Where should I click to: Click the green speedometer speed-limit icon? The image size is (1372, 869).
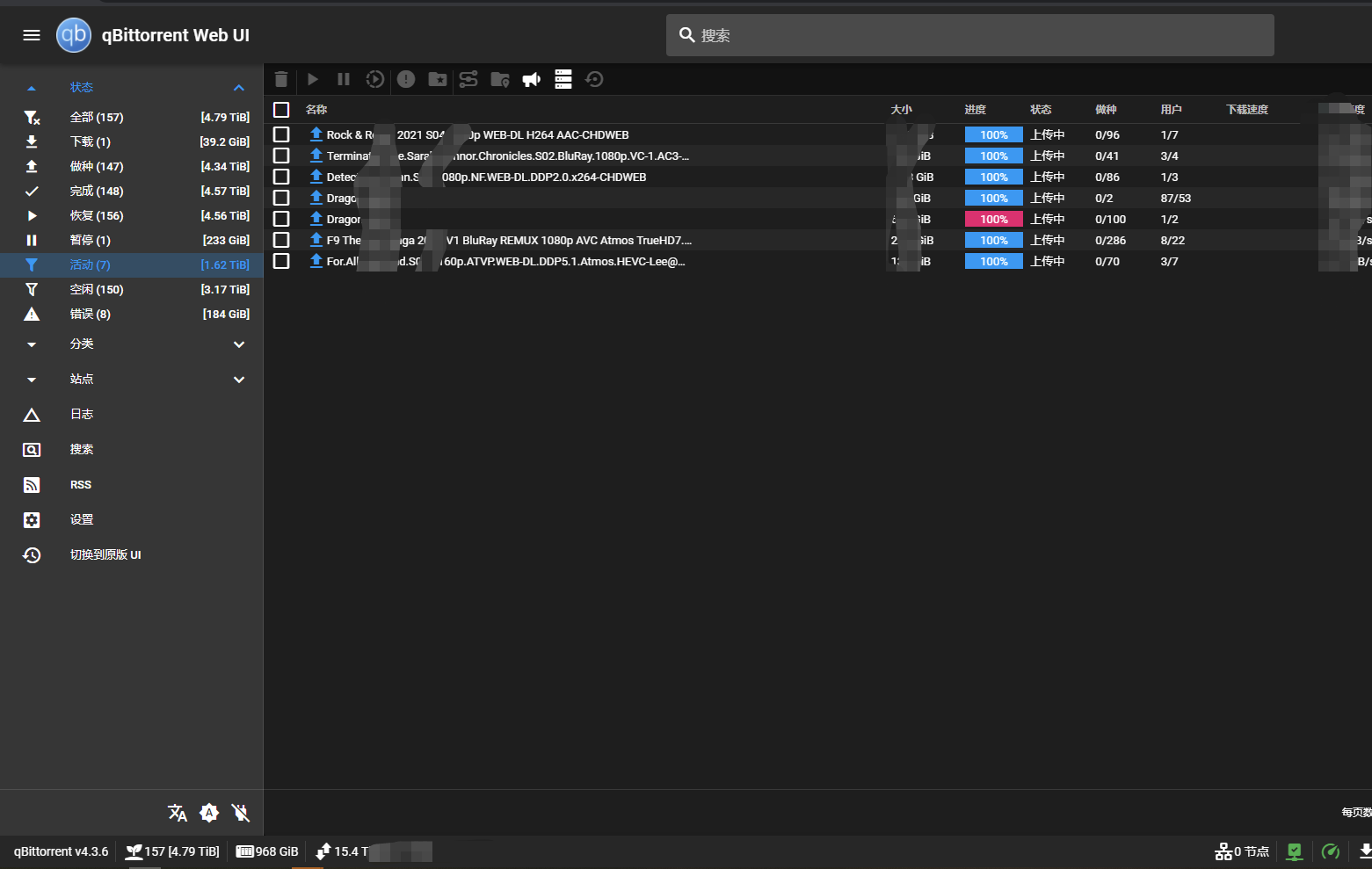pos(1331,851)
